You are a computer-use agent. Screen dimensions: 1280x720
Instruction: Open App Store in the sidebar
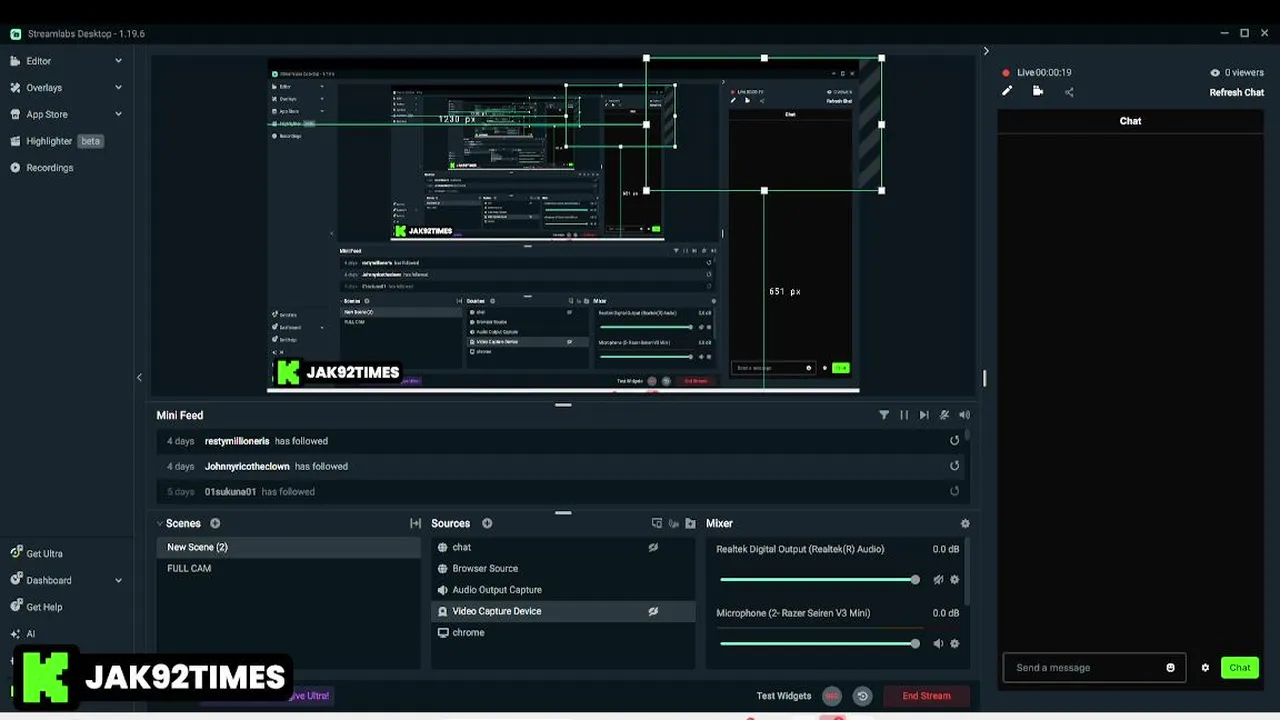(46, 115)
